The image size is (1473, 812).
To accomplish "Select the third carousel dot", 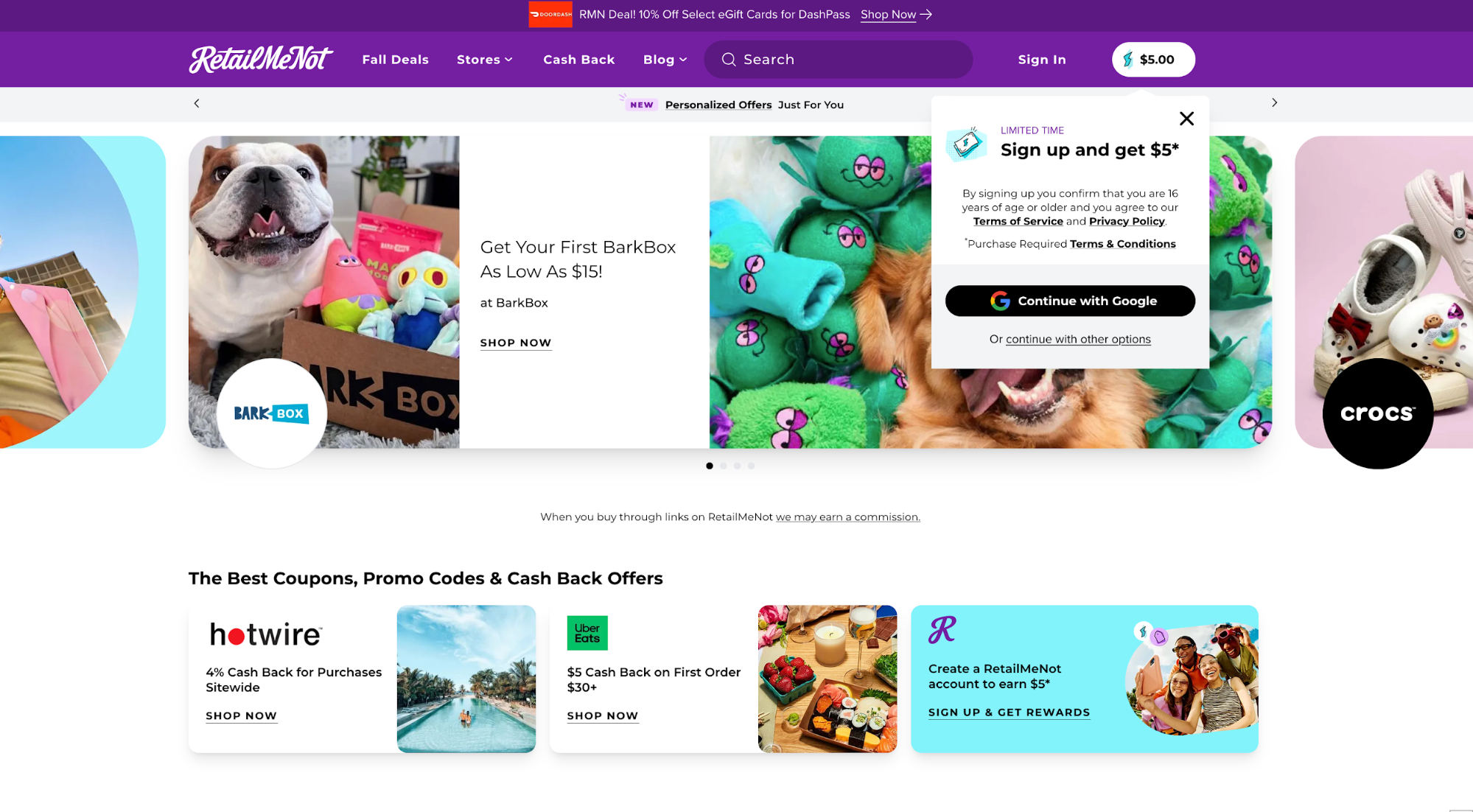I will (x=737, y=466).
